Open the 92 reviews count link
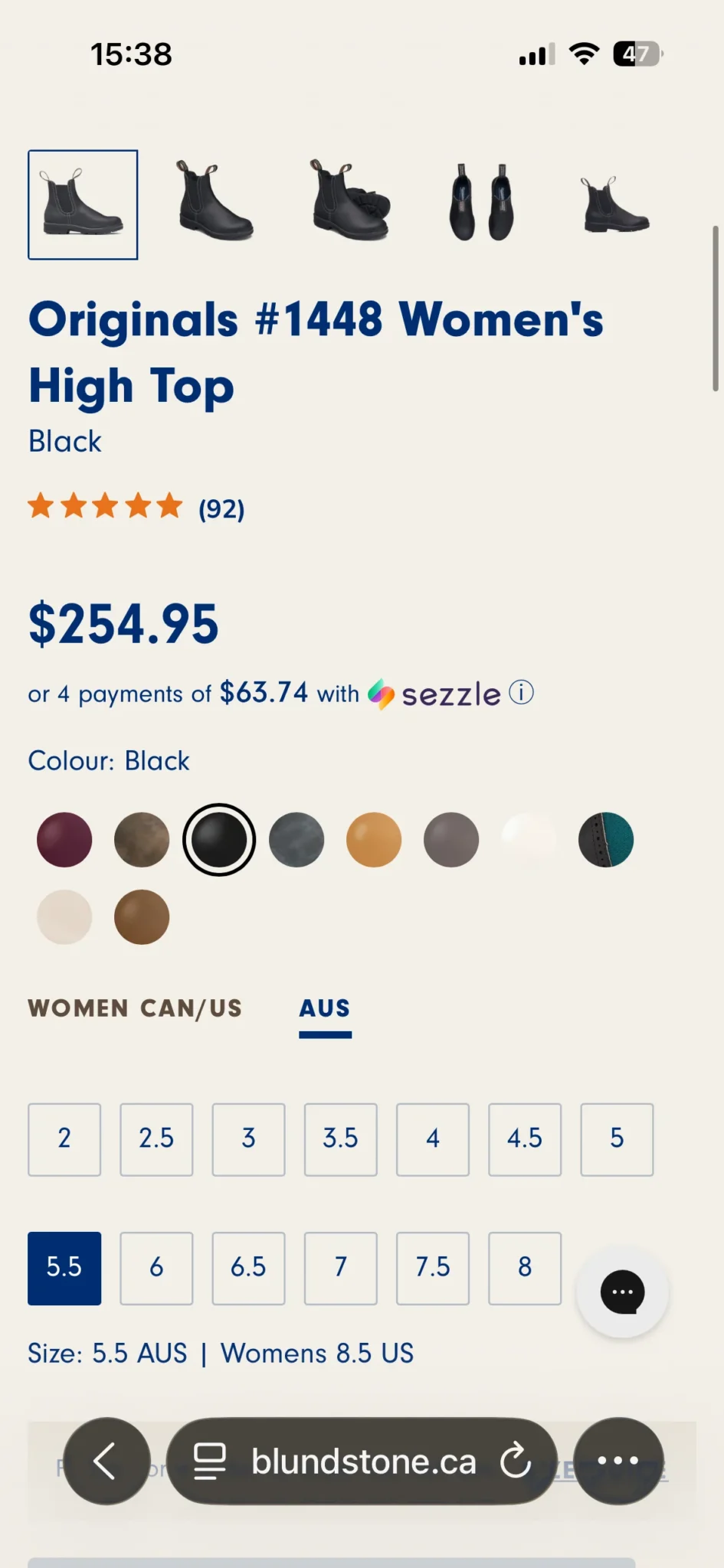This screenshot has width=724, height=1568. point(221,508)
